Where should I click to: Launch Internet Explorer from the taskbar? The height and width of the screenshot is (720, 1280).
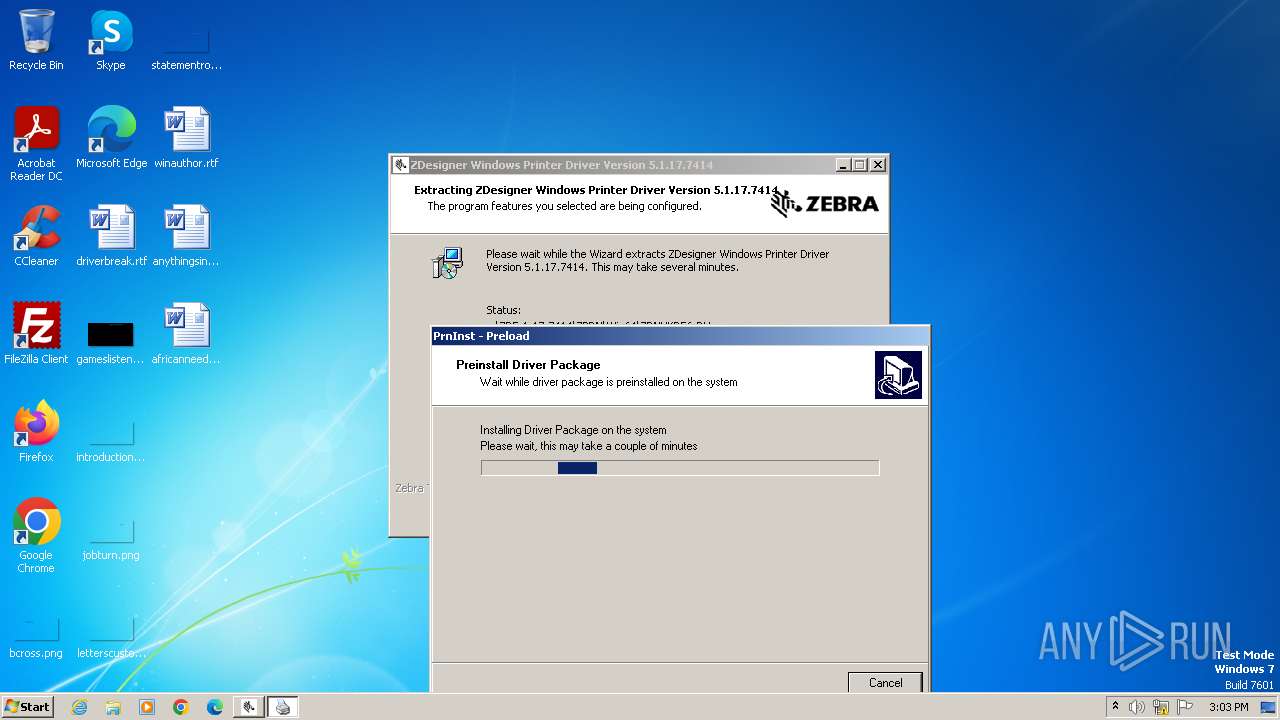pos(79,707)
